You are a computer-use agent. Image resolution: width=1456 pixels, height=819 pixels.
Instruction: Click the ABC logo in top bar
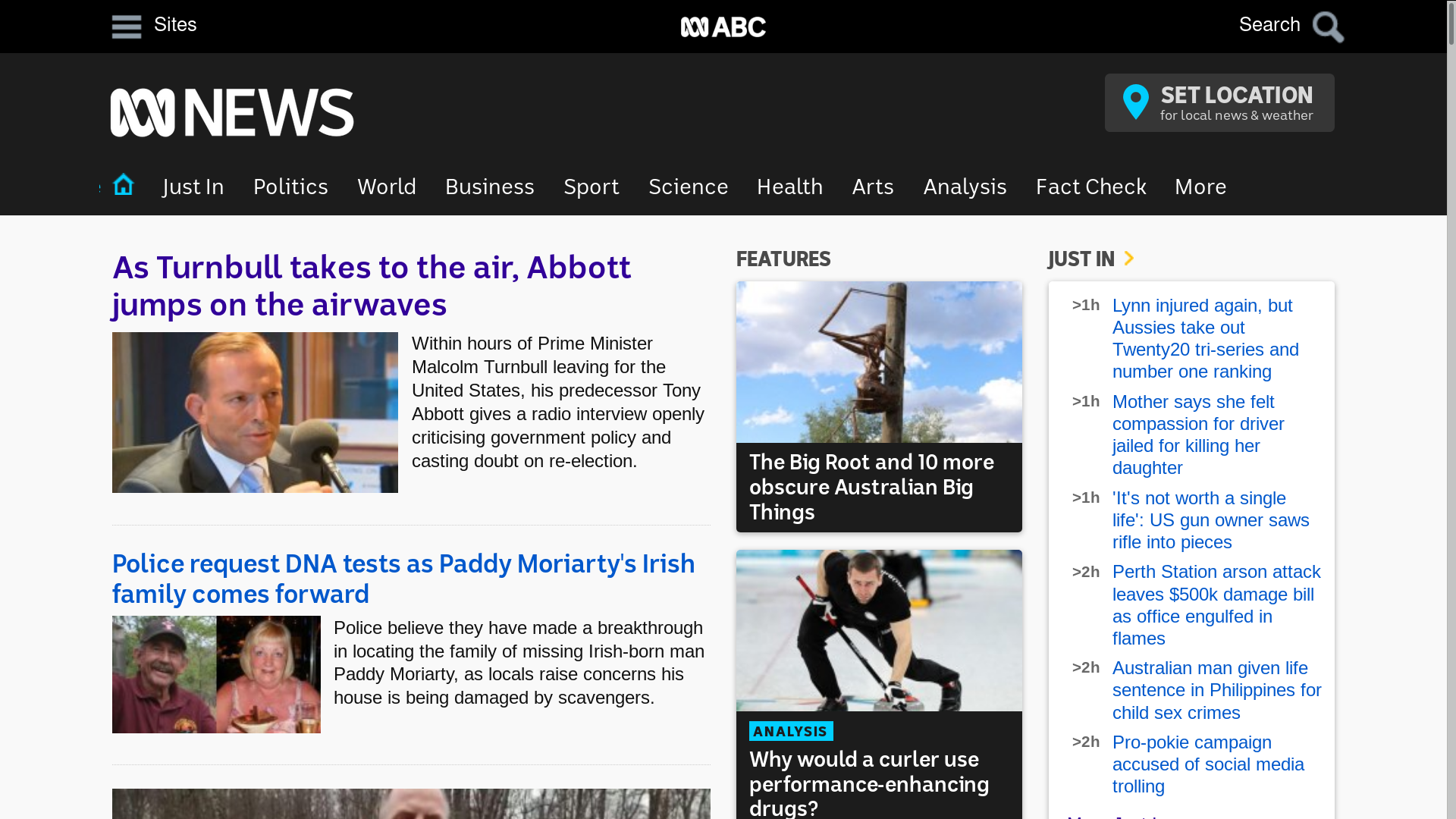[723, 27]
